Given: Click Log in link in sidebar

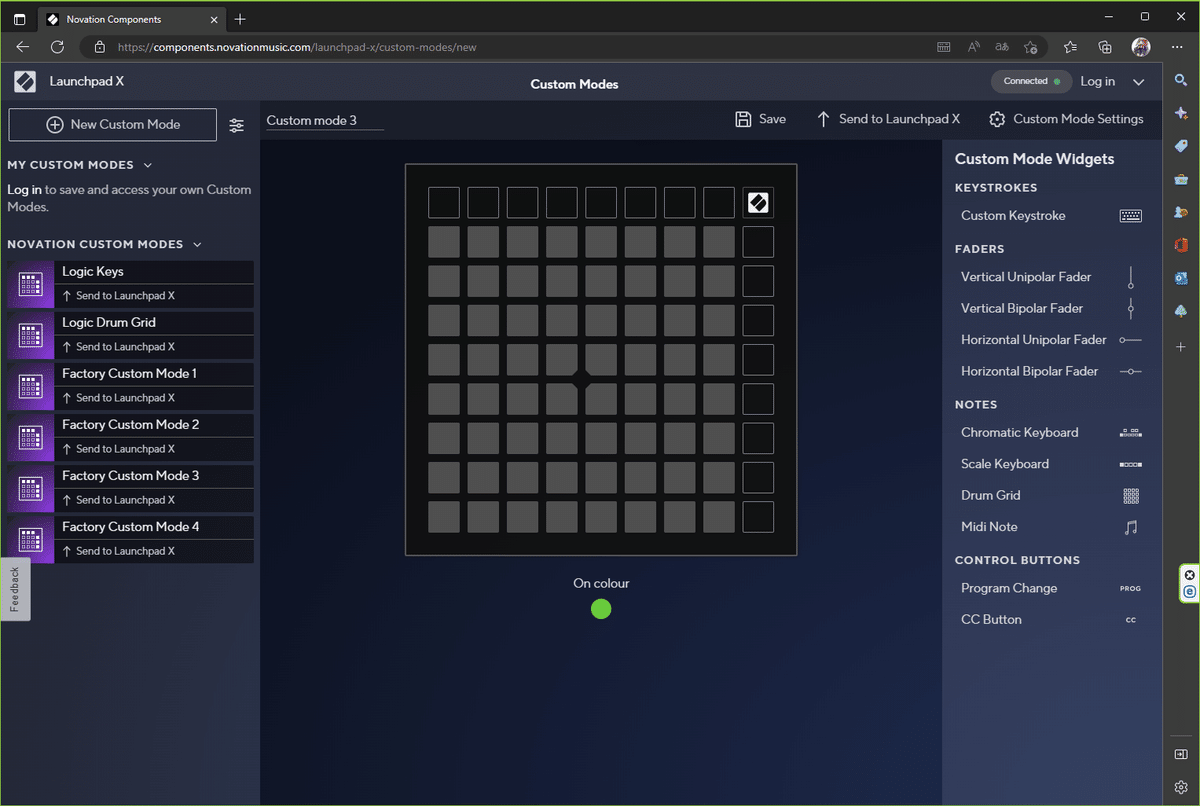Looking at the screenshot, I should (x=24, y=190).
